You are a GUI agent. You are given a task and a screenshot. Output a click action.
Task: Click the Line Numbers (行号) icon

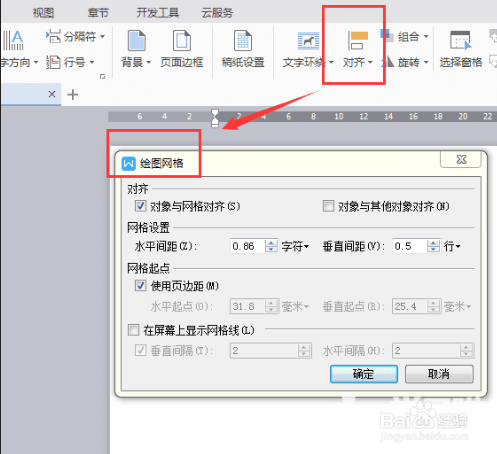(x=53, y=62)
